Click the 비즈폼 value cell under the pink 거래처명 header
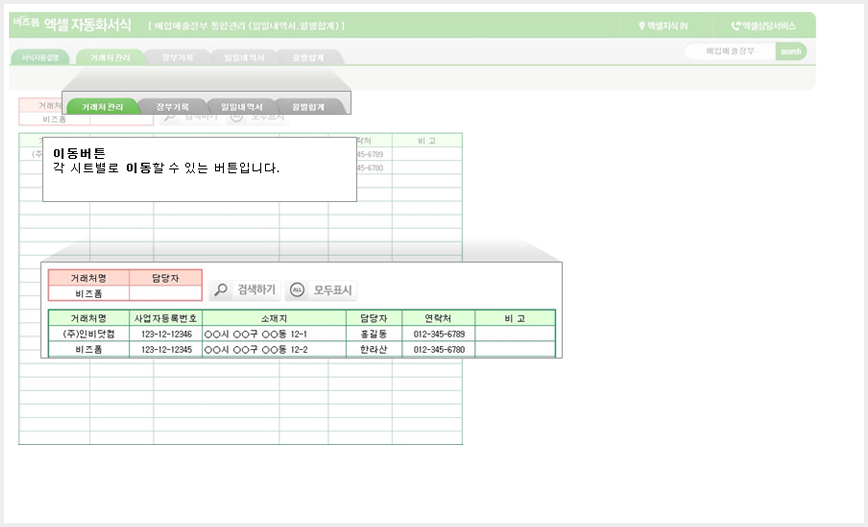Screen dimensions: 868x527 pos(89,293)
